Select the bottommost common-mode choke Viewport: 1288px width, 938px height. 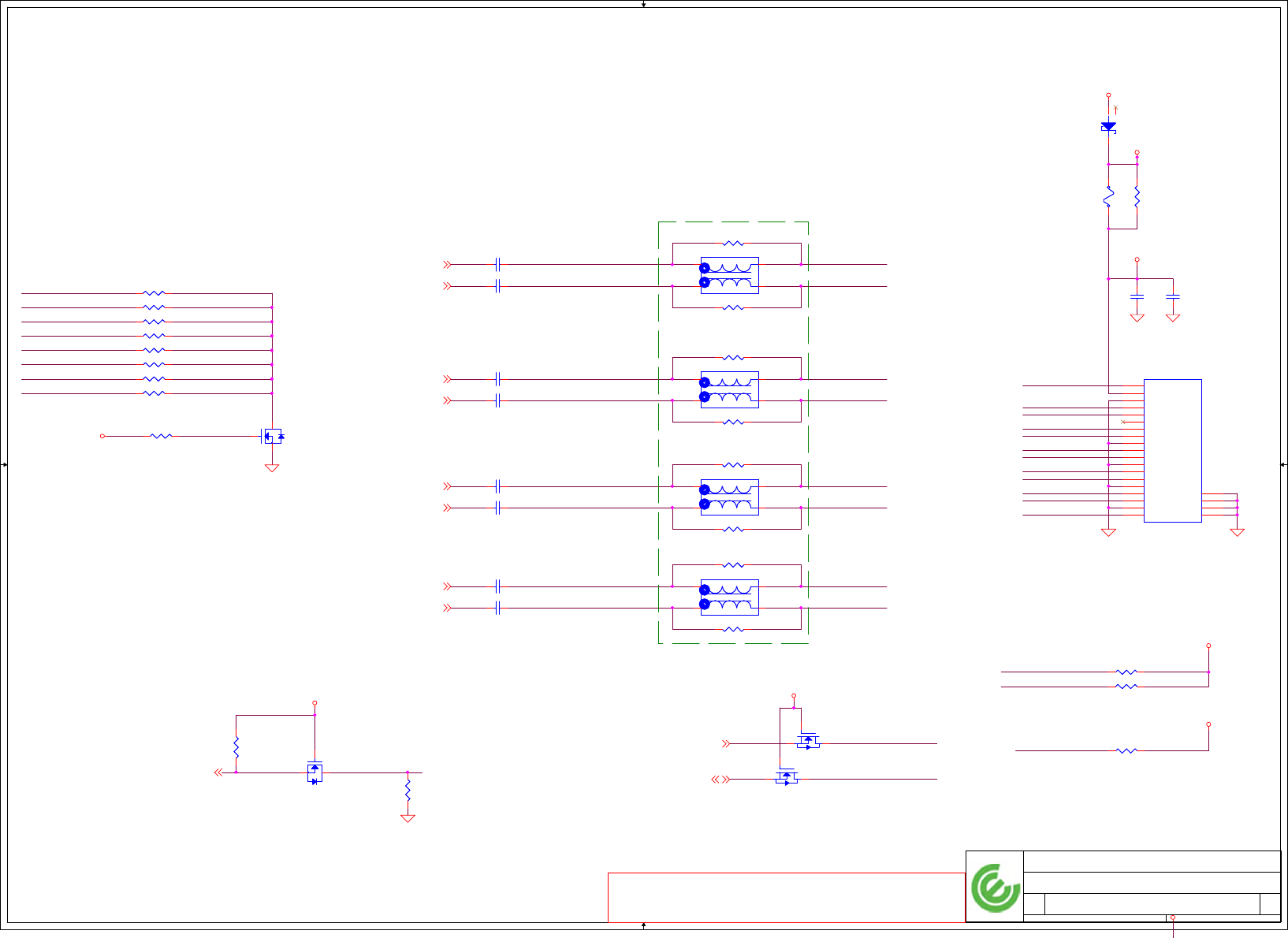coord(730,597)
